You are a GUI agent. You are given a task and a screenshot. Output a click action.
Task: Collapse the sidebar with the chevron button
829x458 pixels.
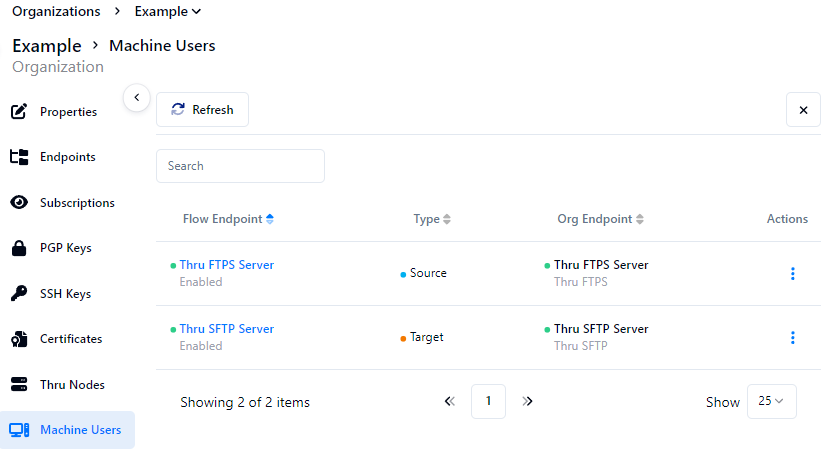(x=136, y=97)
